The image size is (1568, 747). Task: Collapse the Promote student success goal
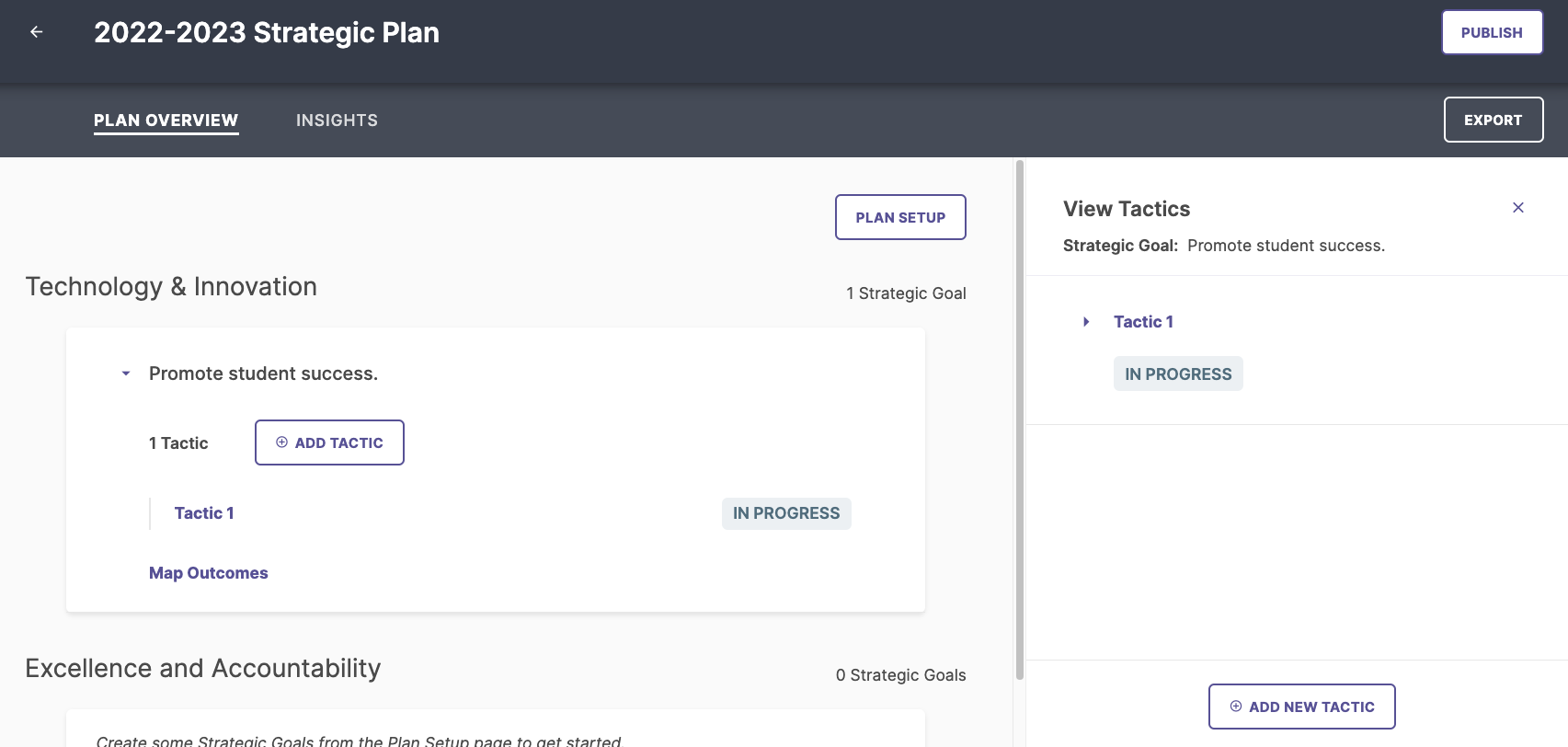point(126,373)
